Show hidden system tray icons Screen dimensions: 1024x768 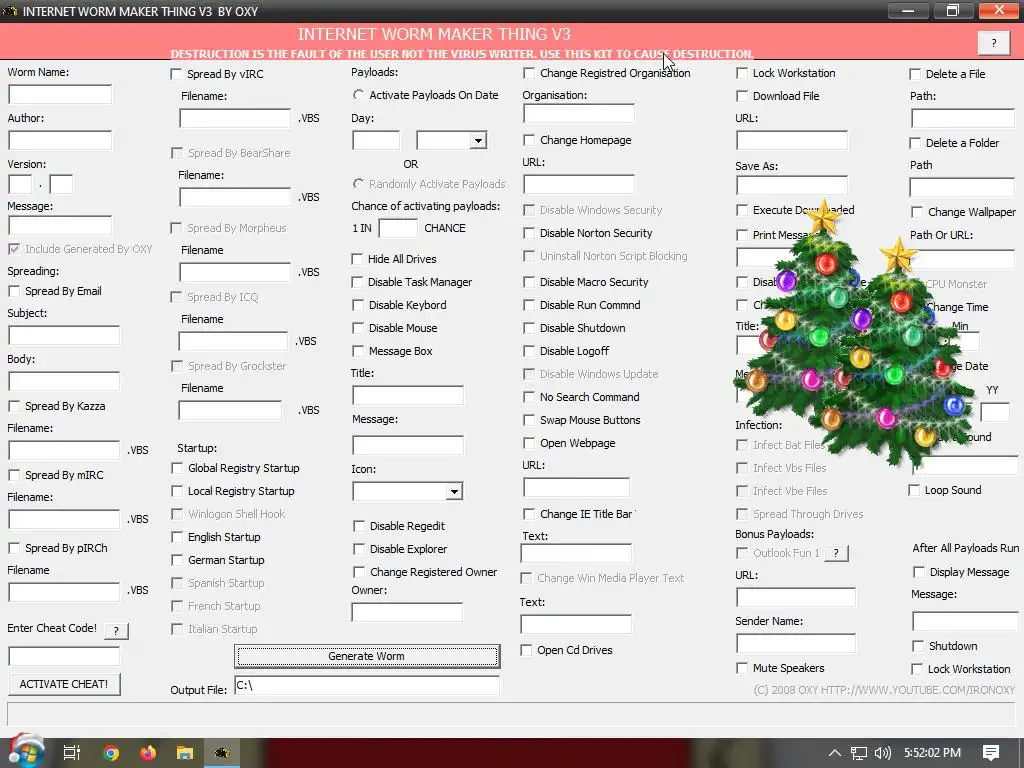point(834,753)
